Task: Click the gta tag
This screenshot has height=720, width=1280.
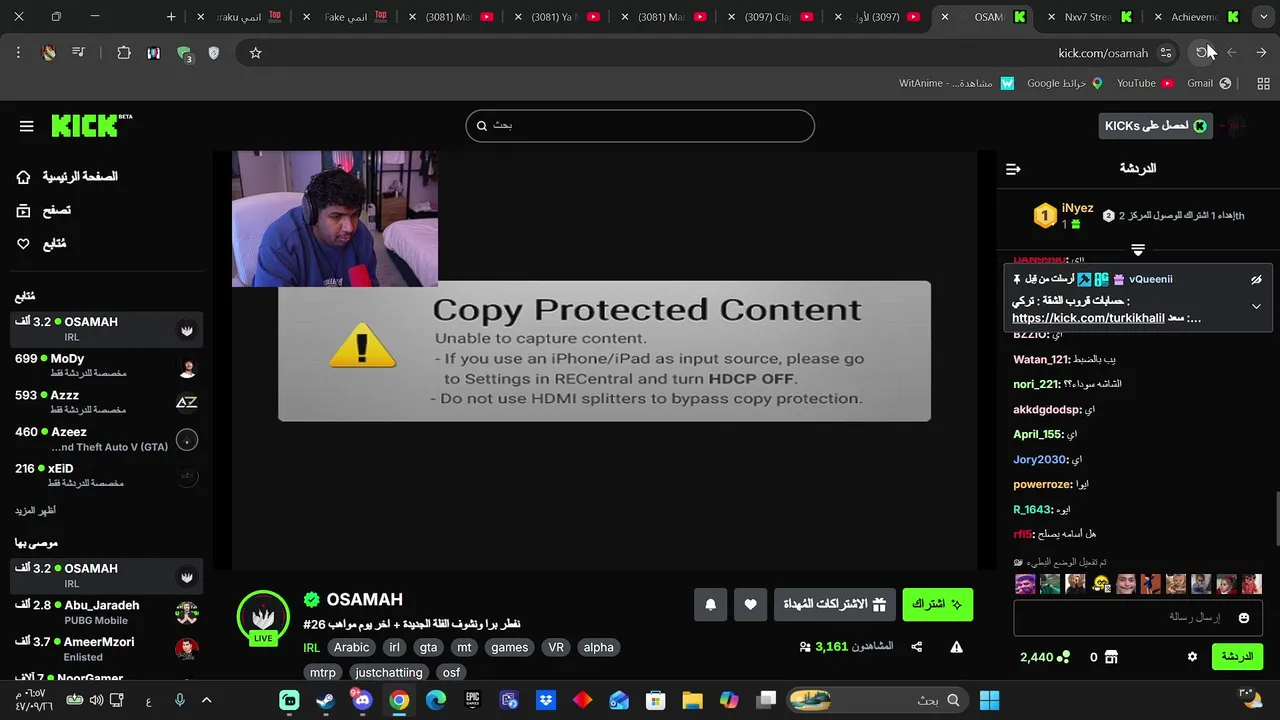Action: tap(428, 647)
